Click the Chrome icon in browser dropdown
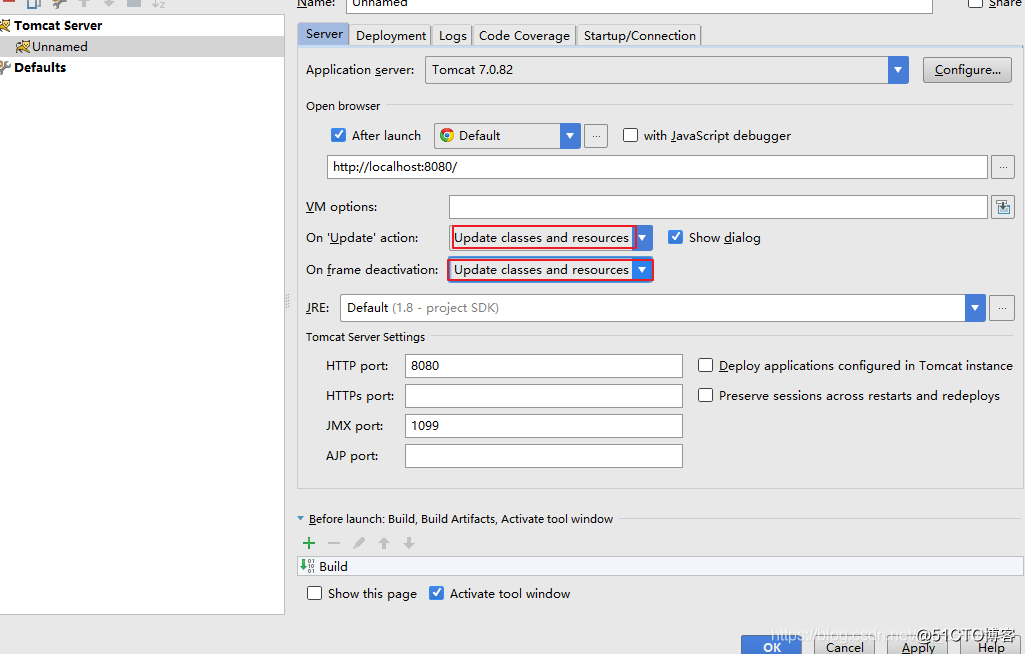 tap(447, 135)
